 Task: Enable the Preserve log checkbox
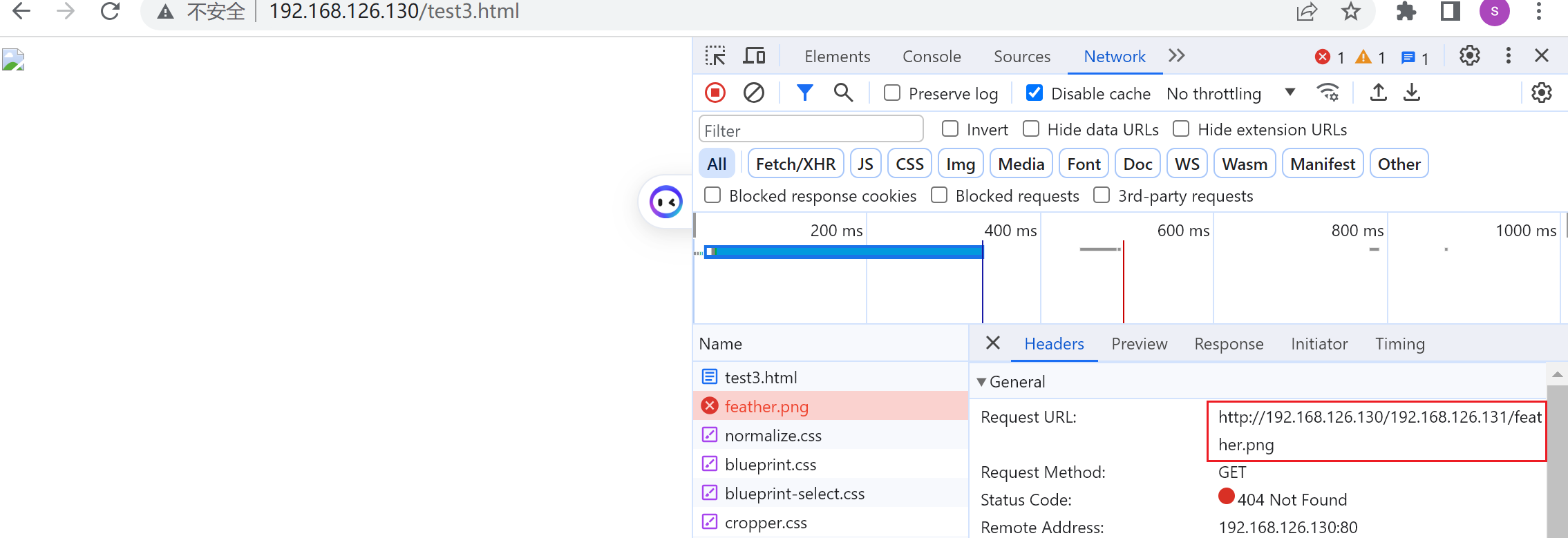pos(892,93)
